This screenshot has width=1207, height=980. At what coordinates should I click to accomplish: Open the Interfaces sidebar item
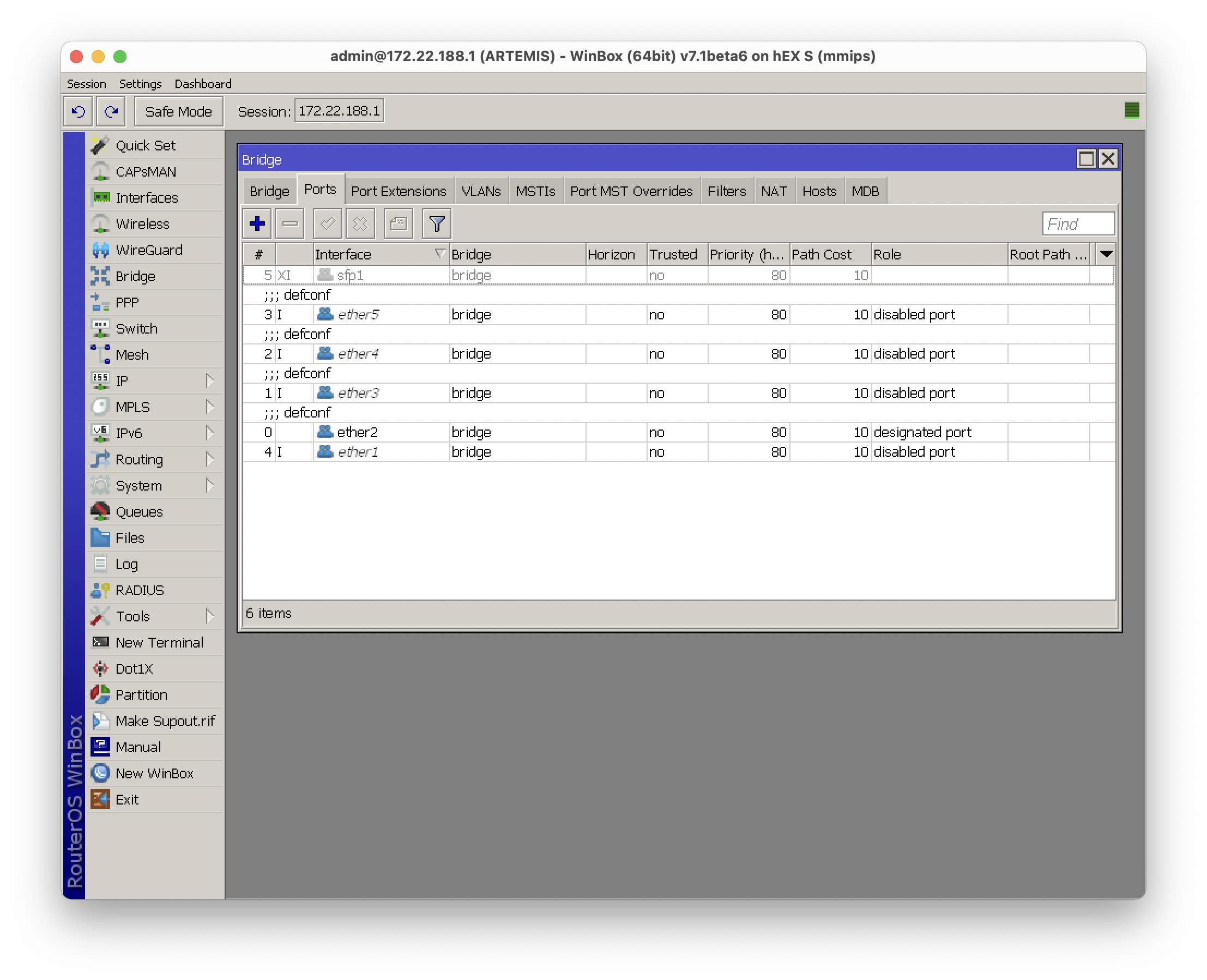pyautogui.click(x=146, y=197)
